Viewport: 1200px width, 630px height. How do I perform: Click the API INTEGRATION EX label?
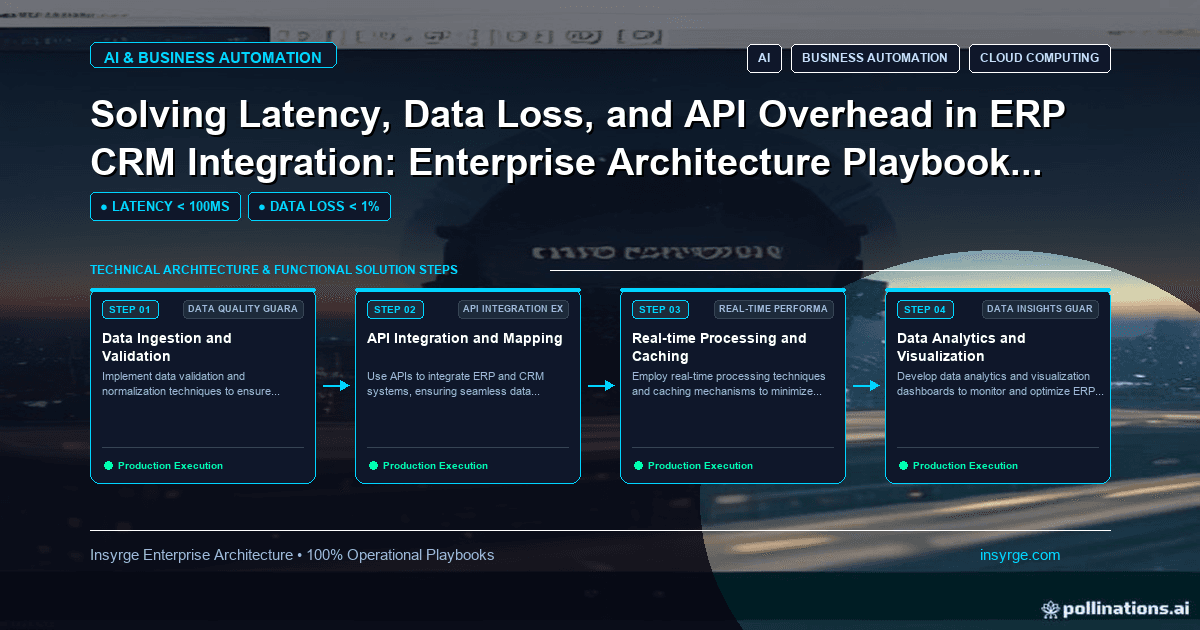point(513,309)
